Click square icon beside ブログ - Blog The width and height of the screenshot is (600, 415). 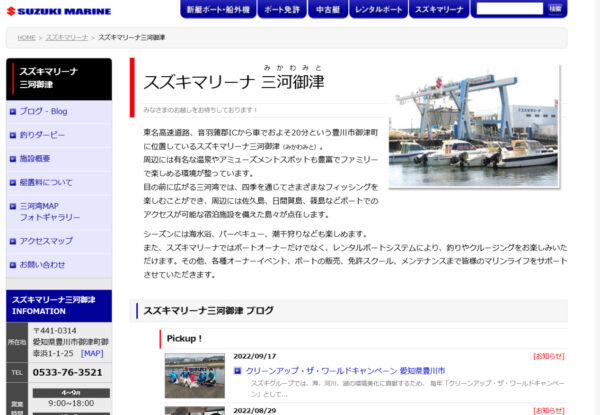coord(13,112)
